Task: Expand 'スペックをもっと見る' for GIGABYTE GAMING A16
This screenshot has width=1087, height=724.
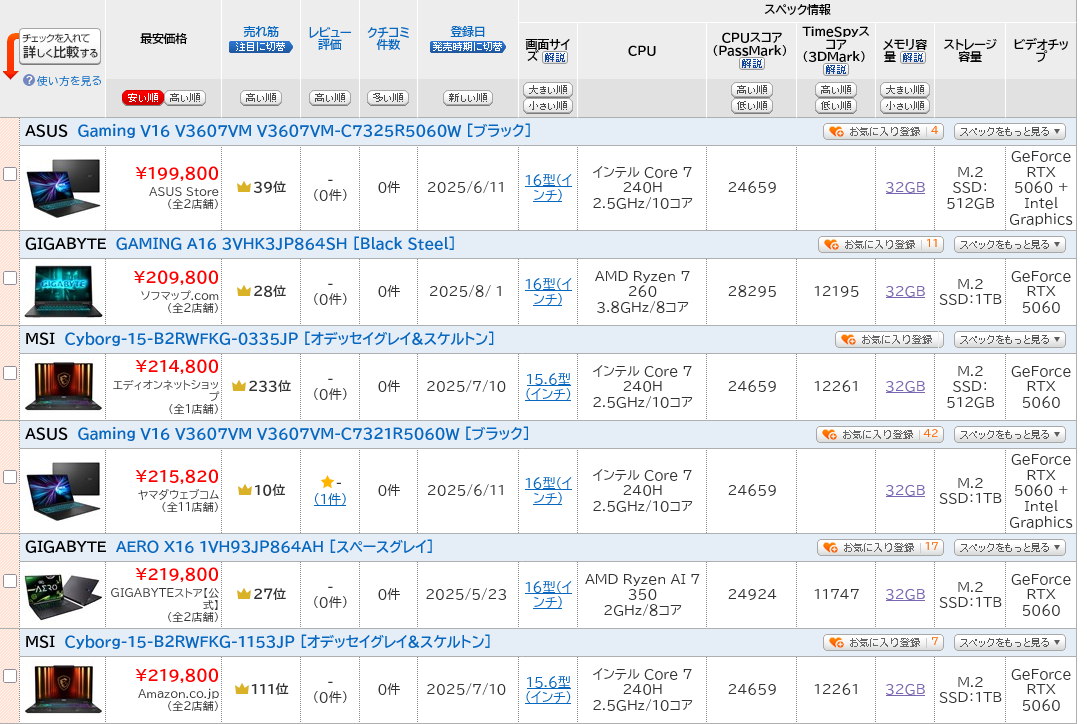Action: pos(1009,244)
